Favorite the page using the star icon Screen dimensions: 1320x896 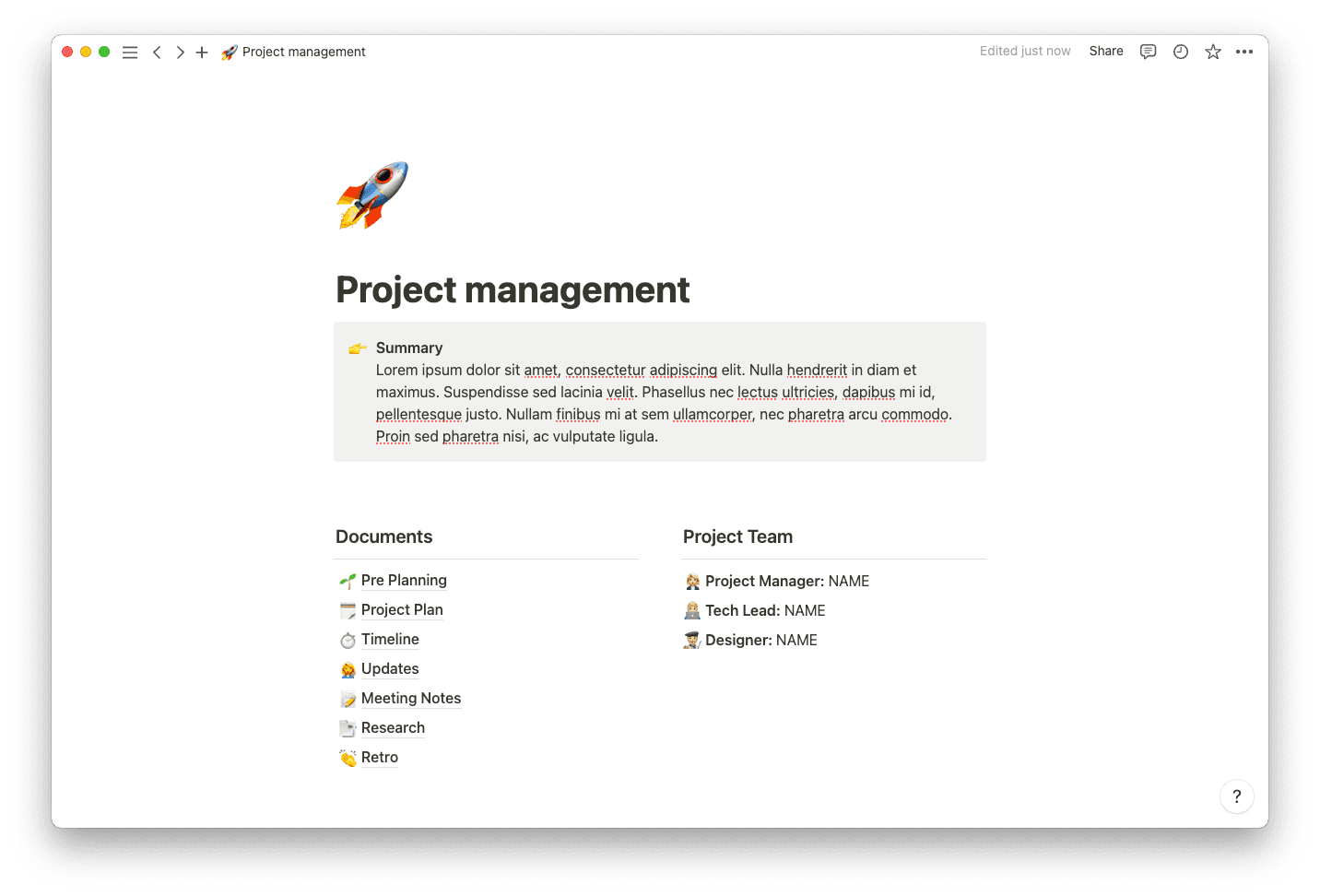coord(1212,53)
